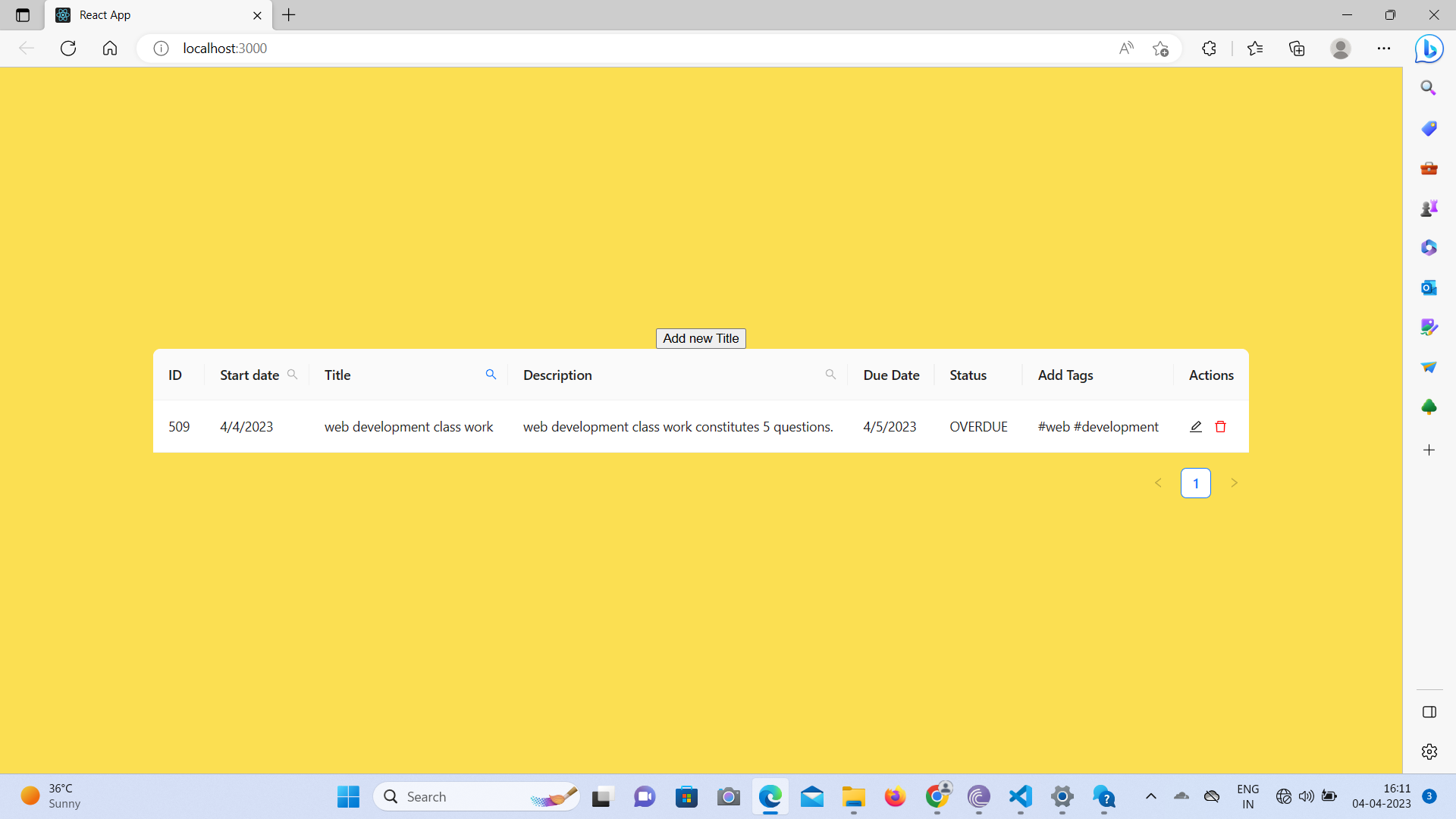Screen dimensions: 1456x819
Task: Open the sidebar search tool
Action: (1429, 87)
